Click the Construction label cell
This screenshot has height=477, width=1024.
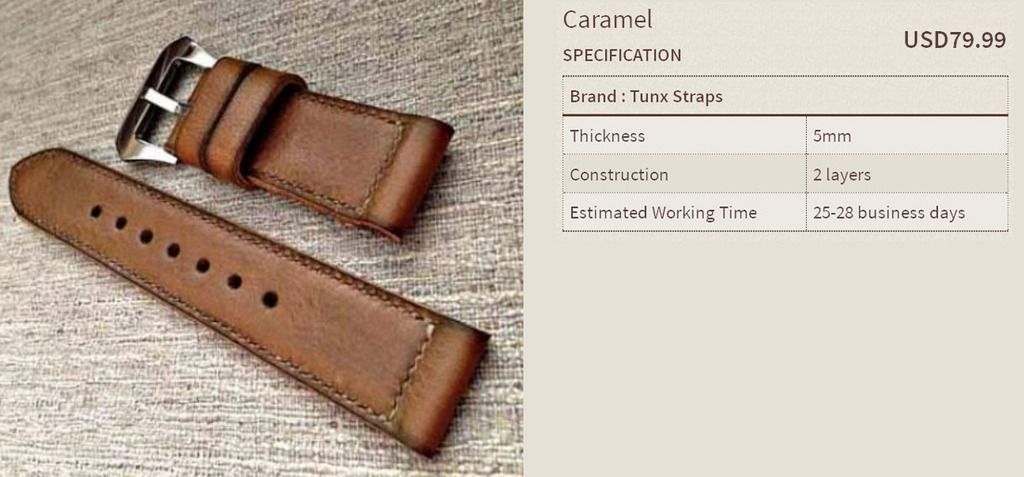pos(684,174)
